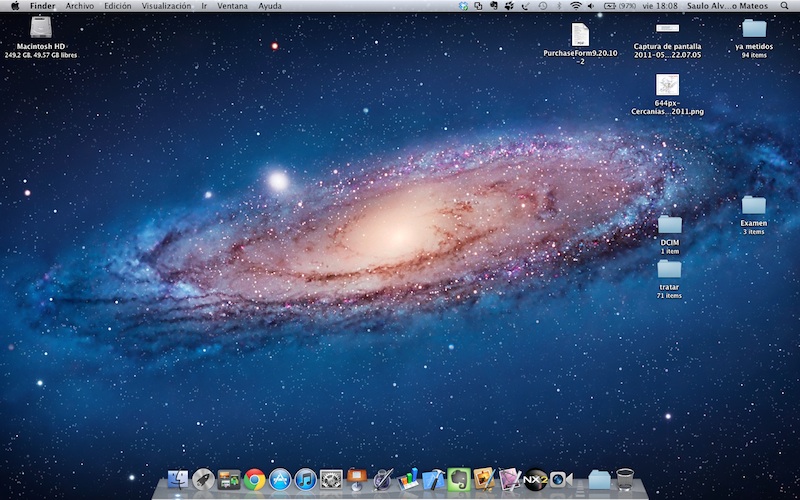
Task: Click the blue sync status icon in menu bar
Action: tap(463, 6)
